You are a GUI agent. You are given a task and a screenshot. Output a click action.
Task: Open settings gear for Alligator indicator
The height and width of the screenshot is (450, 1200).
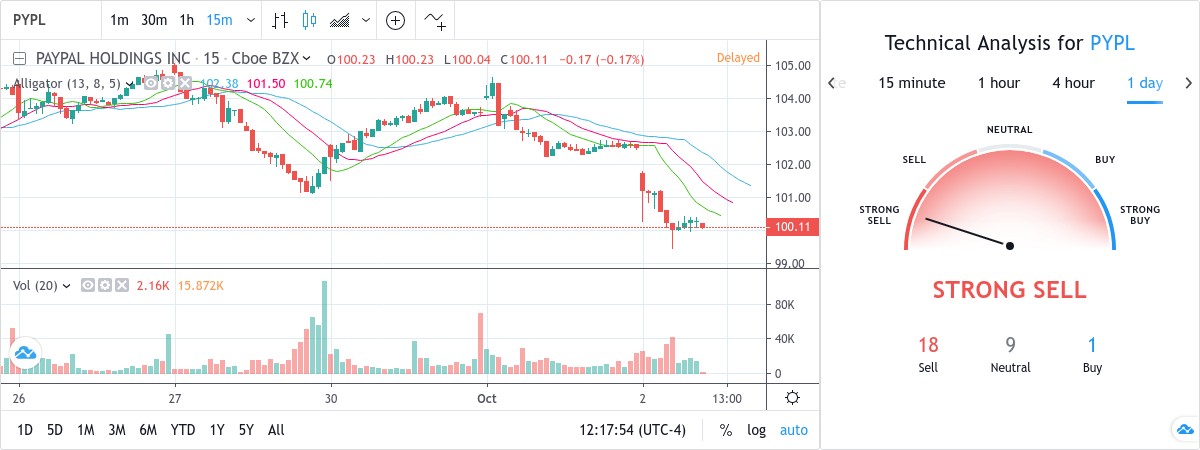point(166,84)
